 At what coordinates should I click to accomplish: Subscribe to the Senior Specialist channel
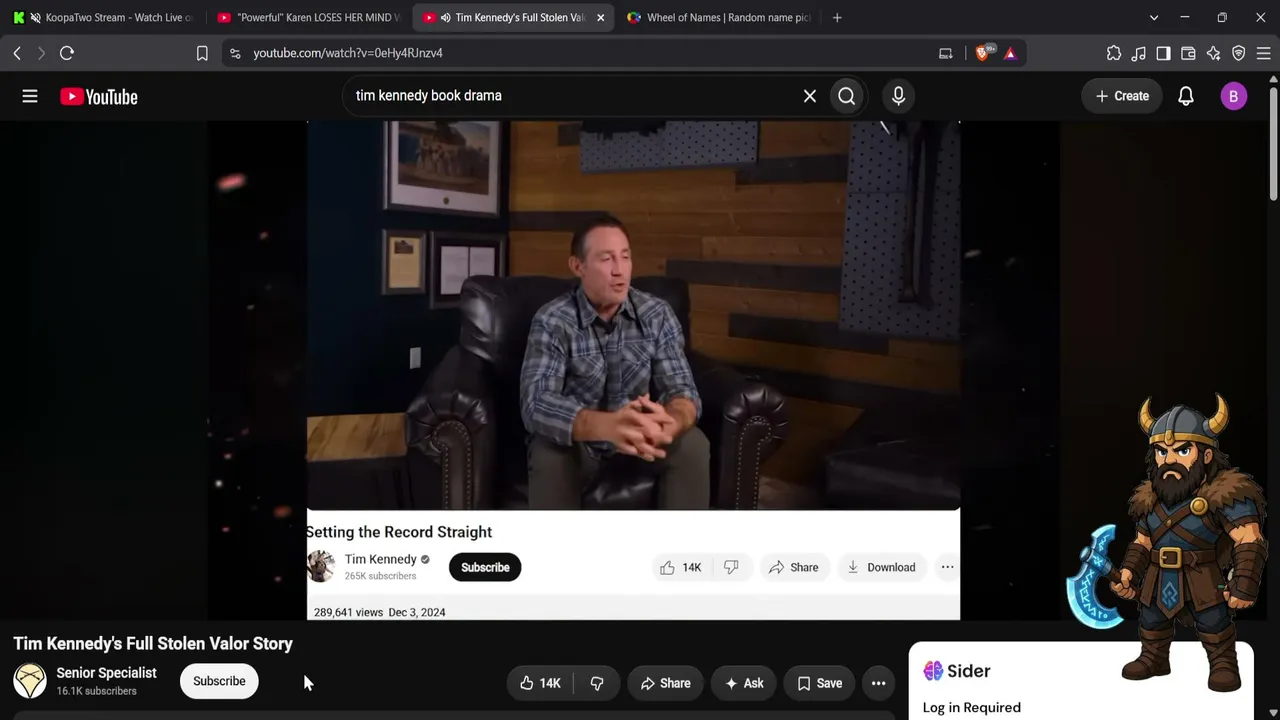click(219, 681)
